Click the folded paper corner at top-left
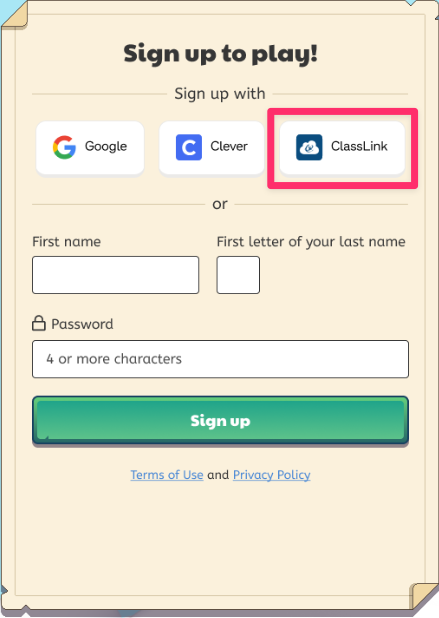The image size is (439, 618). tap(15, 15)
